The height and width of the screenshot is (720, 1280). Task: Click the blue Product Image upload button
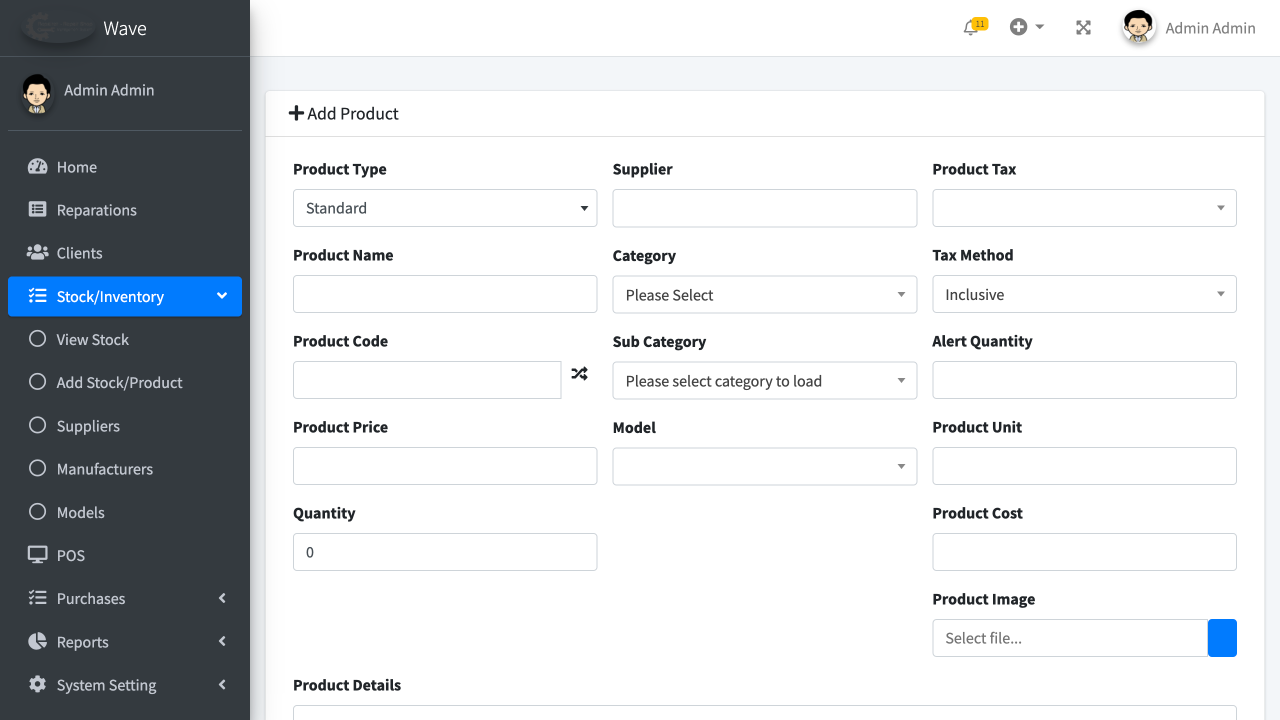point(1222,637)
